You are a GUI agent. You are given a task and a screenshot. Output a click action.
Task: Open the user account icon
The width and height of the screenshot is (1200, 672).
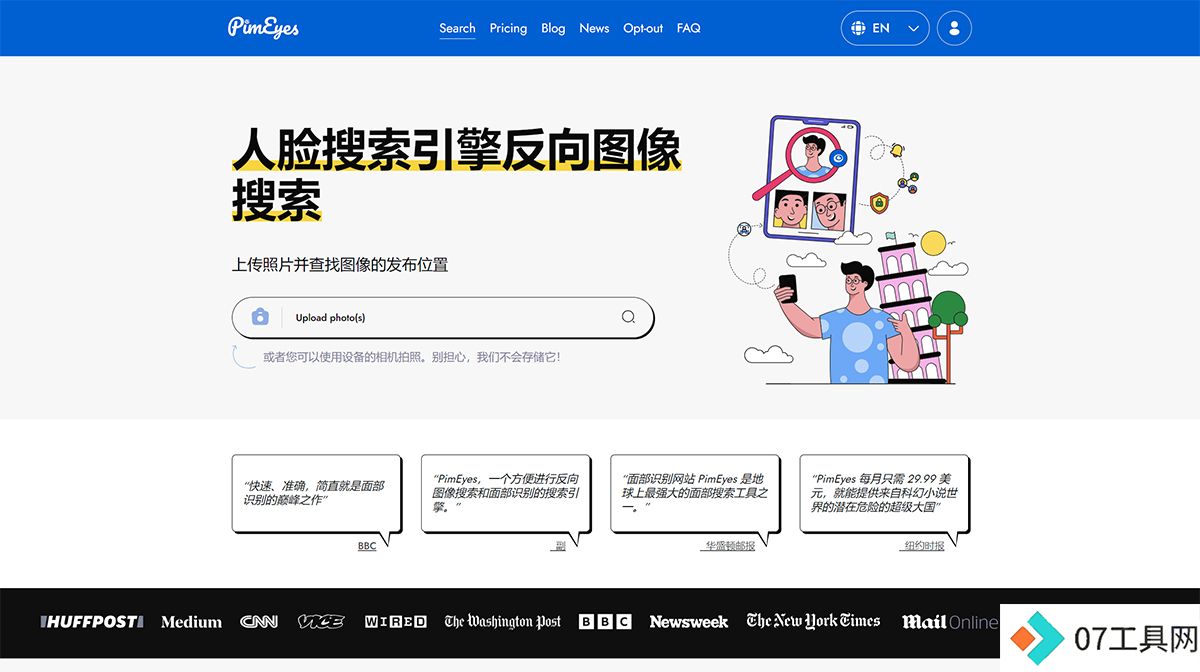(x=954, y=28)
